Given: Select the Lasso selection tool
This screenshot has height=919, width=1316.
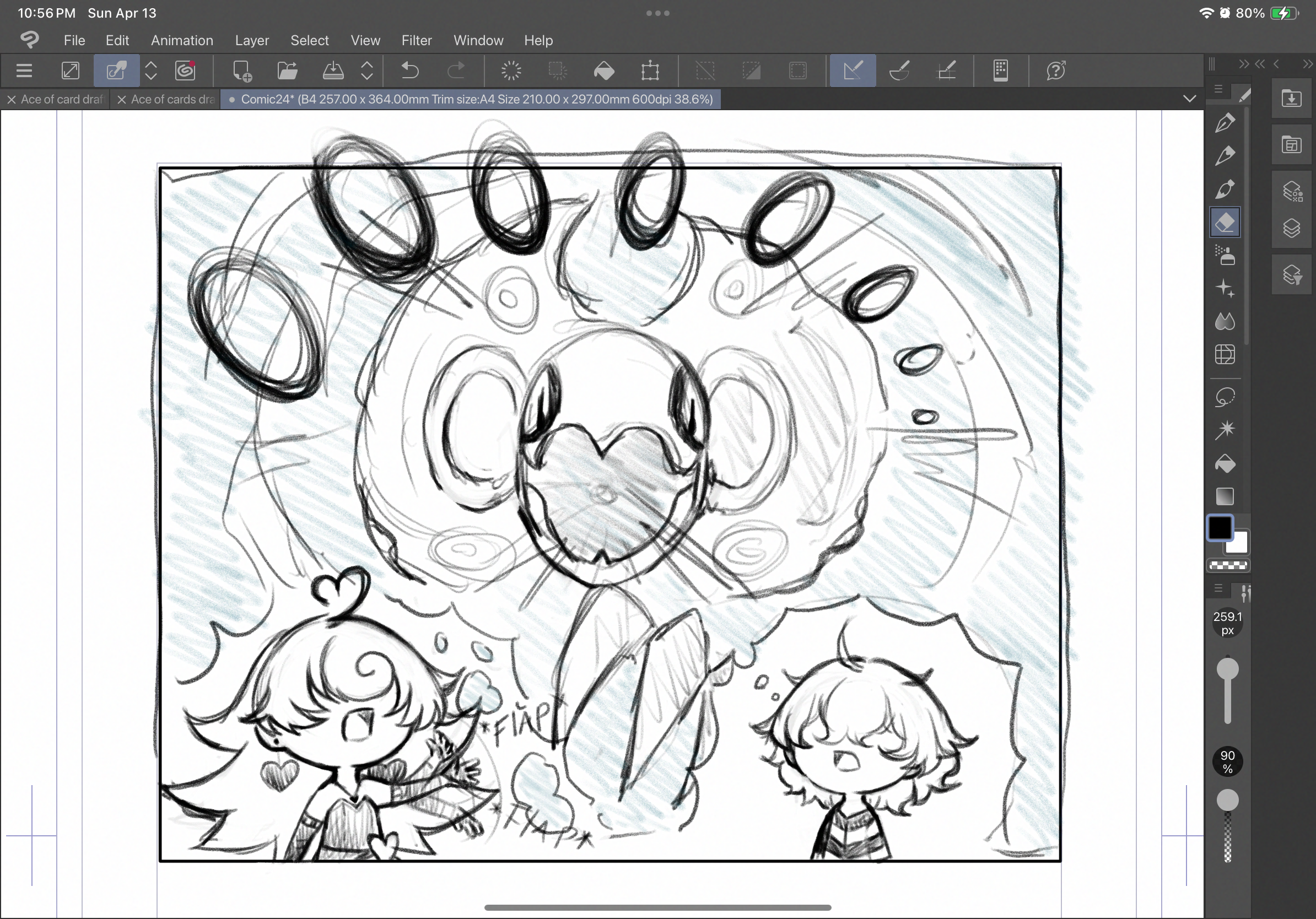Looking at the screenshot, I should (x=1225, y=397).
